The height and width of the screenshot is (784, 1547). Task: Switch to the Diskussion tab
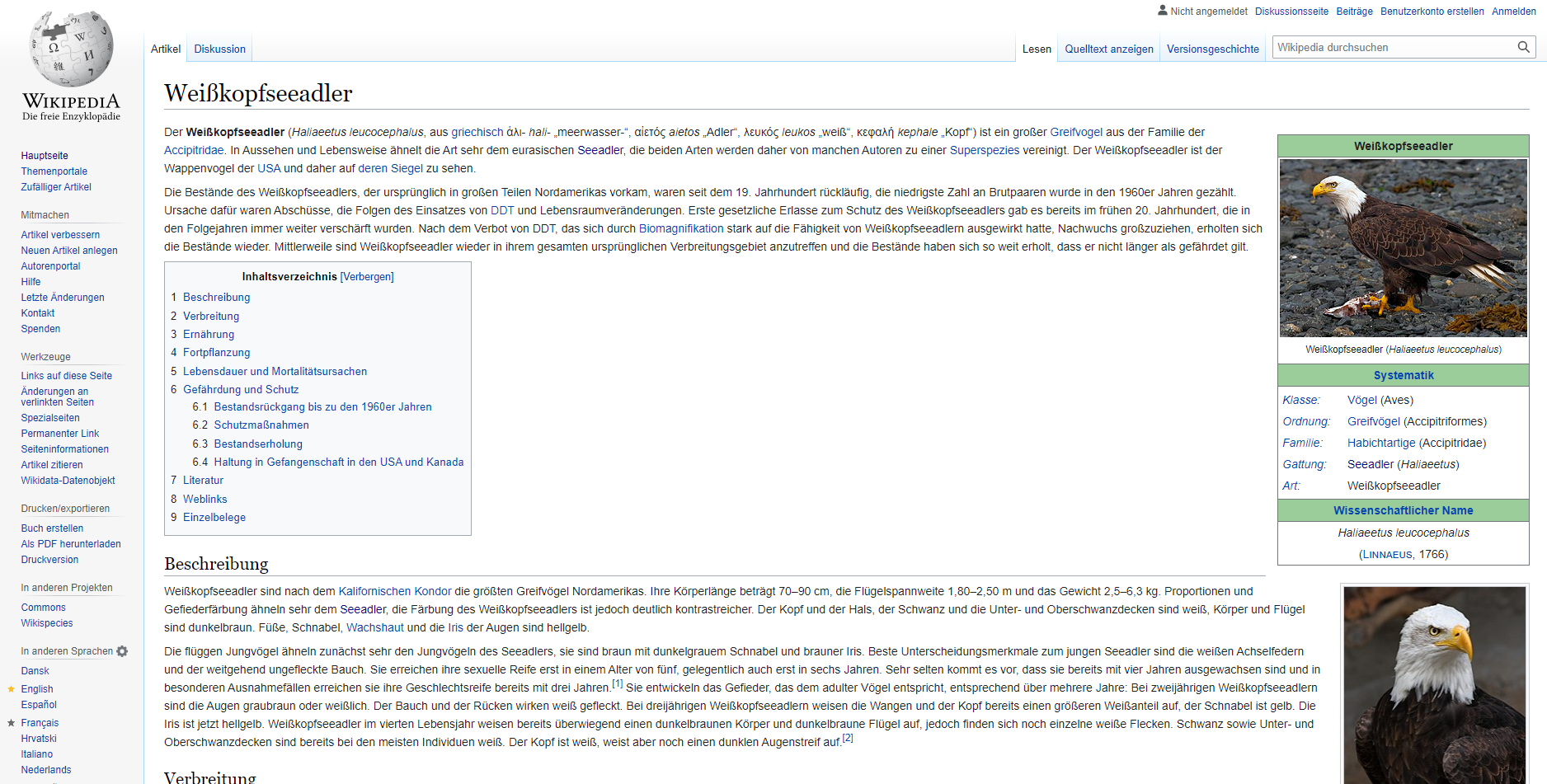click(219, 49)
